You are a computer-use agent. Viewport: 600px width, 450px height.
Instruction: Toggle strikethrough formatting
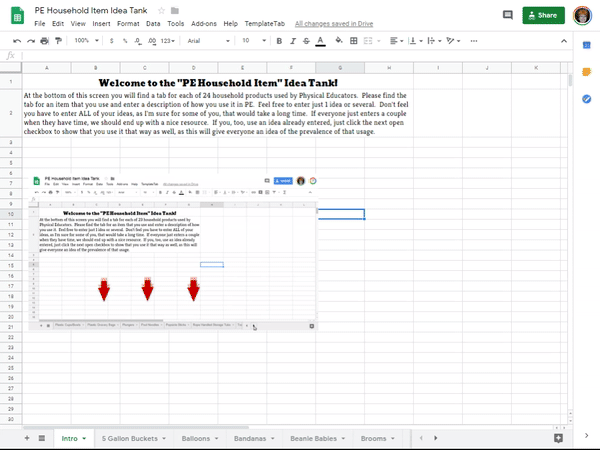pyautogui.click(x=306, y=41)
